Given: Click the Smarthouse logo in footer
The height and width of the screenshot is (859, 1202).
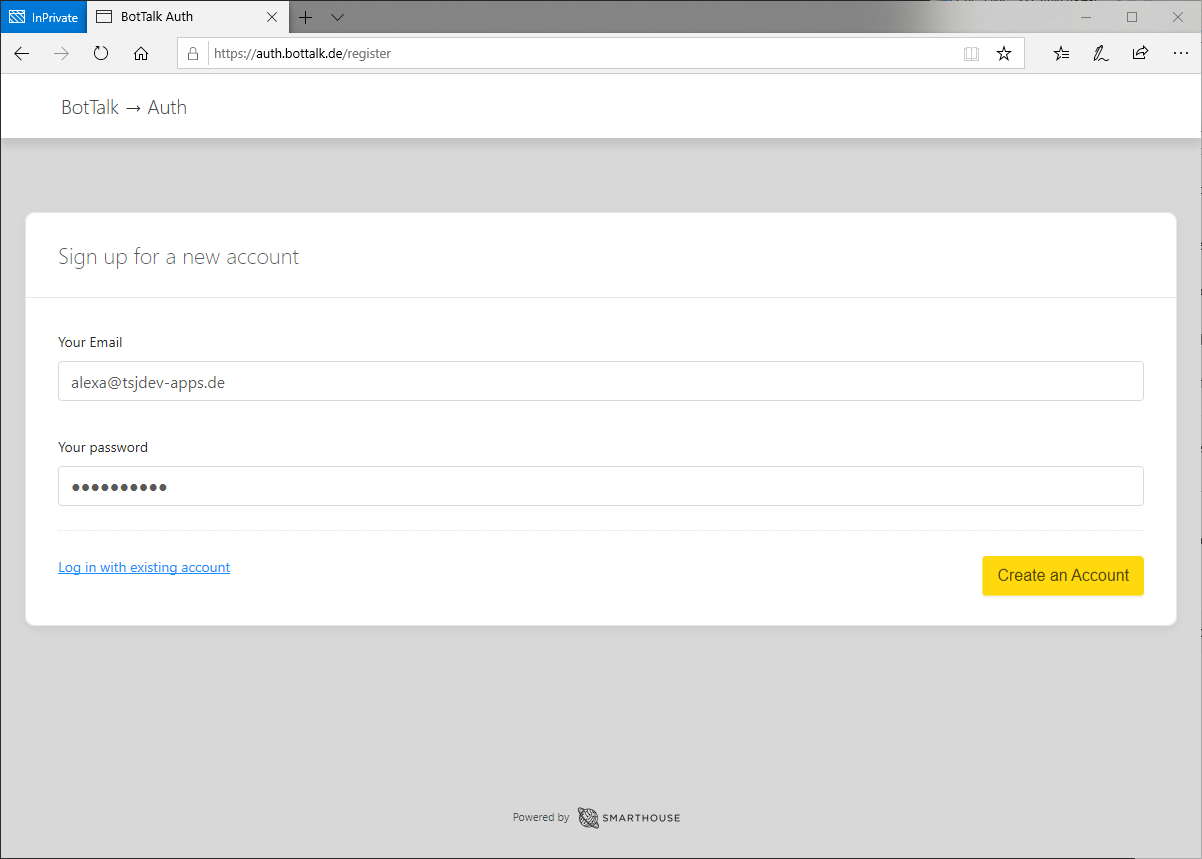Looking at the screenshot, I should (629, 818).
